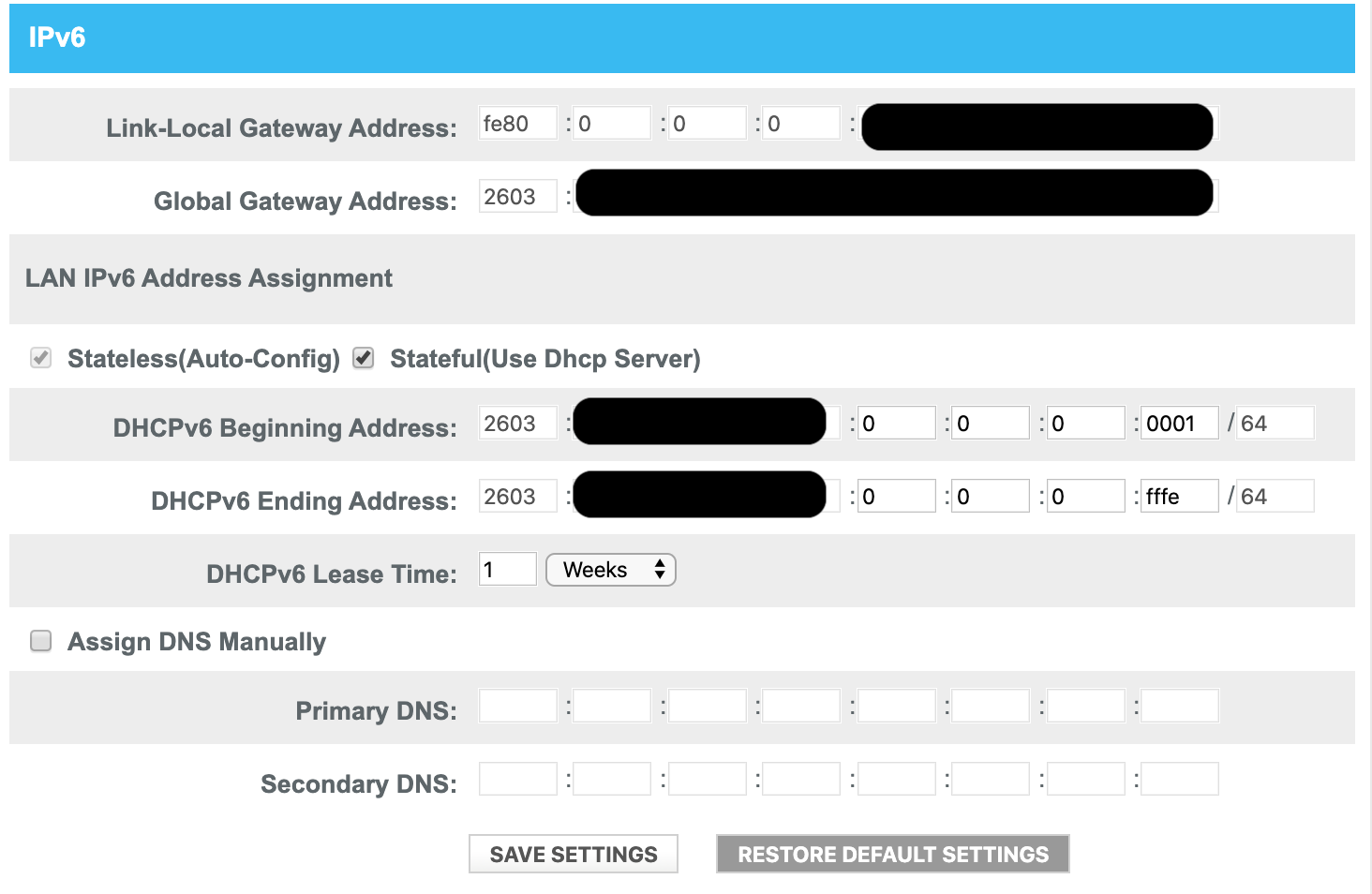Image resolution: width=1372 pixels, height=894 pixels.
Task: Click the Save Settings button
Action: click(x=574, y=854)
